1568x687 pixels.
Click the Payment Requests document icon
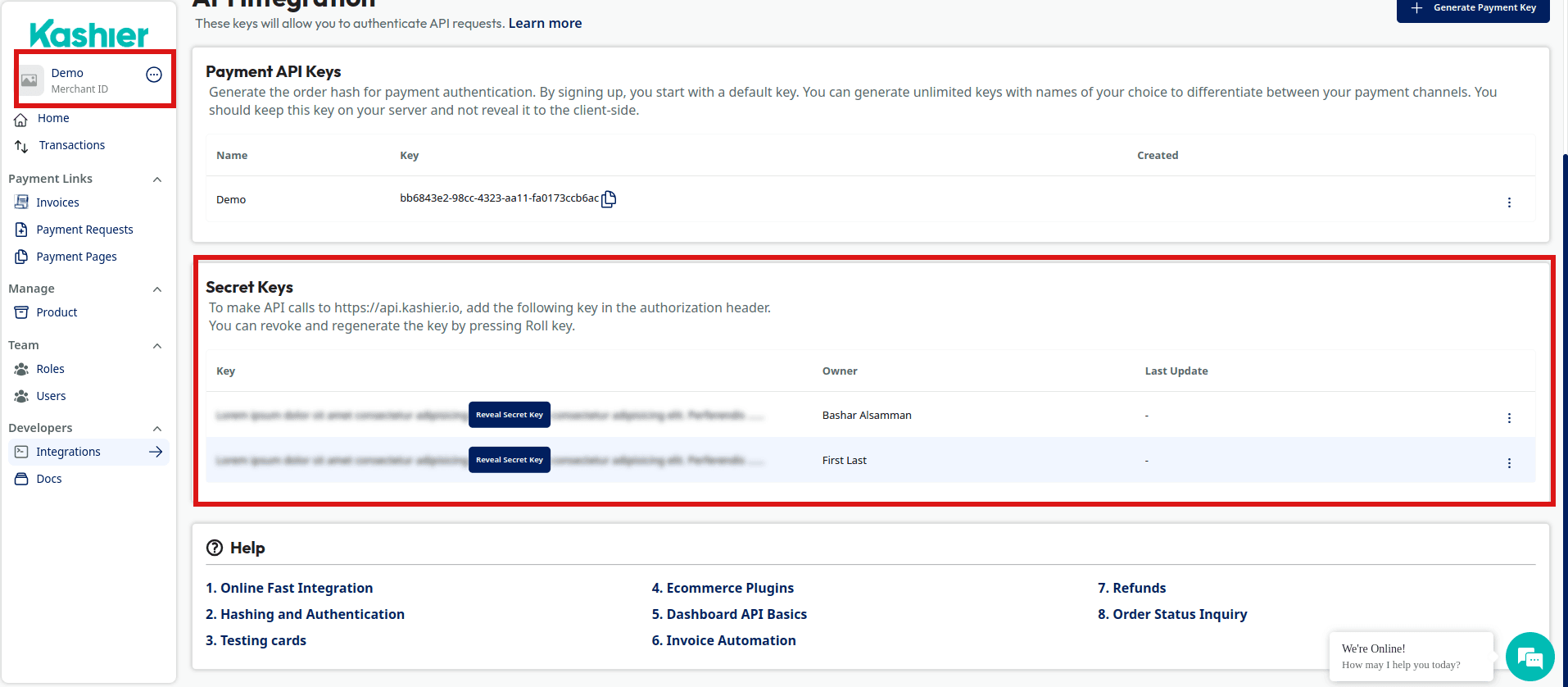pos(21,230)
